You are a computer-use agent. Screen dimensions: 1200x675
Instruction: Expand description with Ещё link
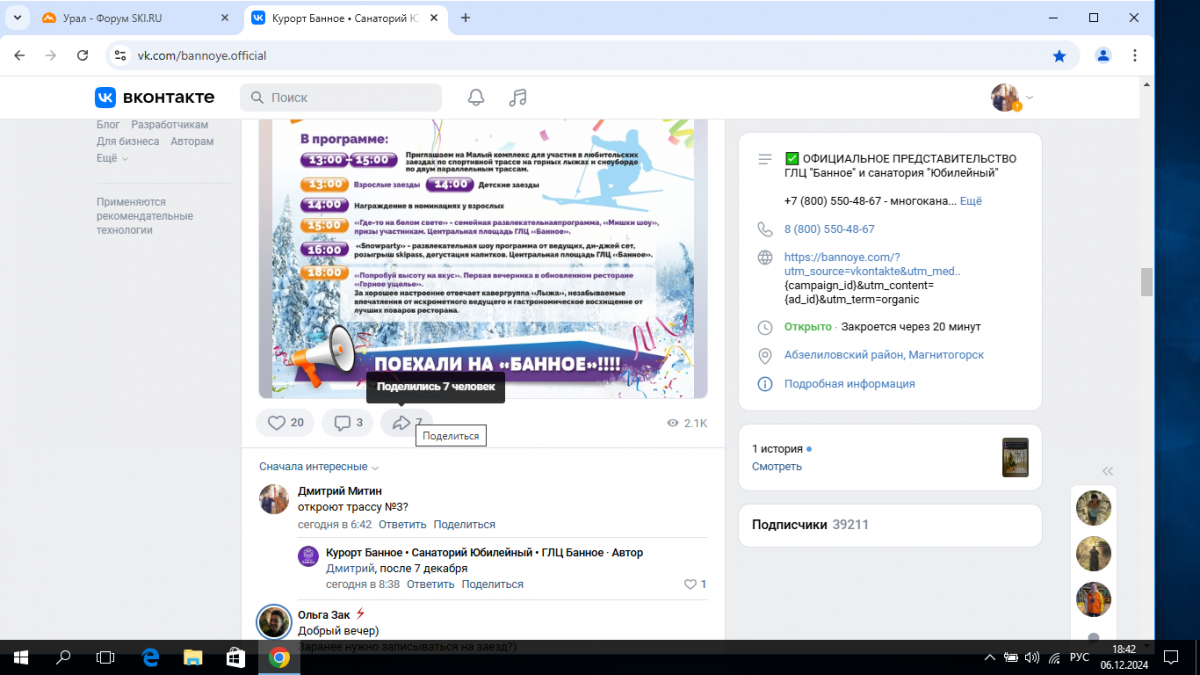[x=971, y=201]
